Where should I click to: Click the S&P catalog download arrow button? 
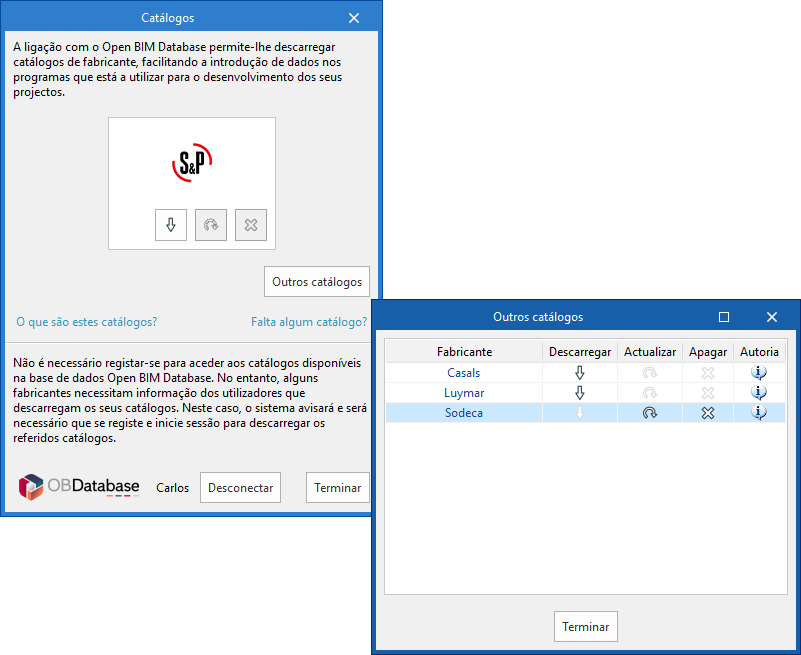[171, 225]
